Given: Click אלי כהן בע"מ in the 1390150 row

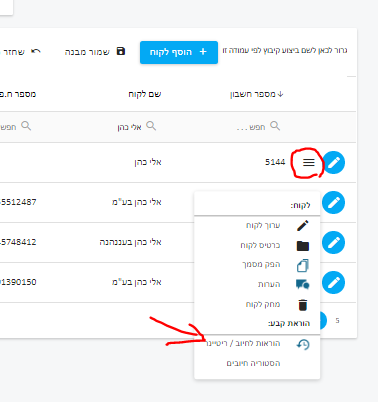Looking at the screenshot, I should (137, 282).
